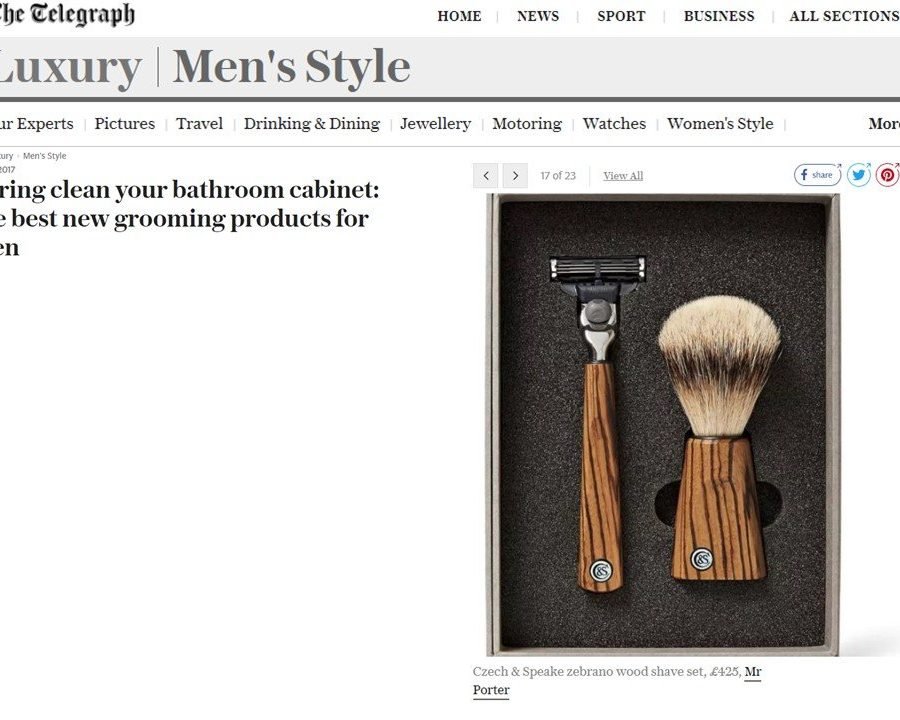This screenshot has height=720, width=900.
Task: Switch to the Watches tab
Action: click(614, 123)
